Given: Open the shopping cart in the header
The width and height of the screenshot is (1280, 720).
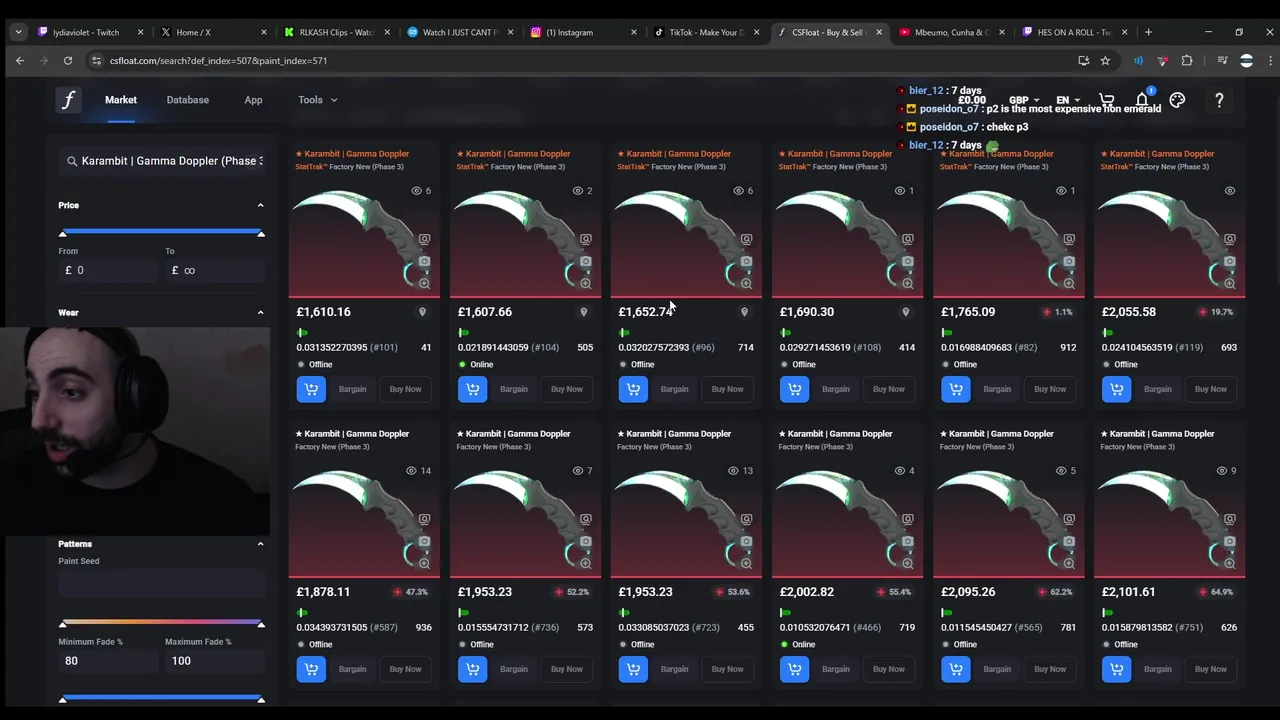Looking at the screenshot, I should [1107, 100].
